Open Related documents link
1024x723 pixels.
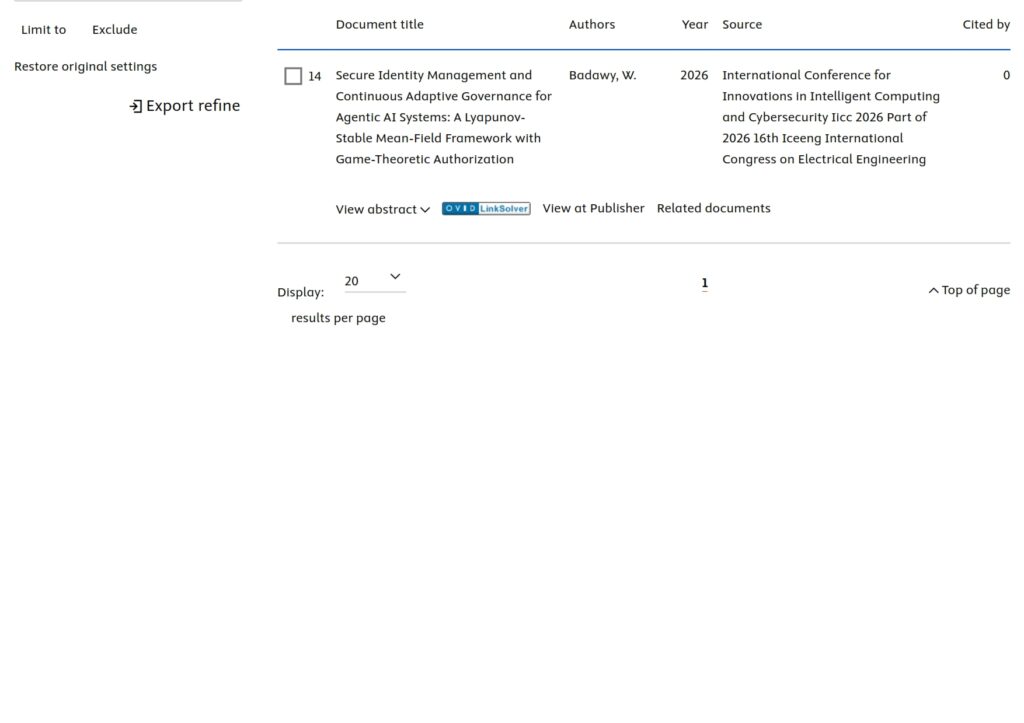click(713, 208)
